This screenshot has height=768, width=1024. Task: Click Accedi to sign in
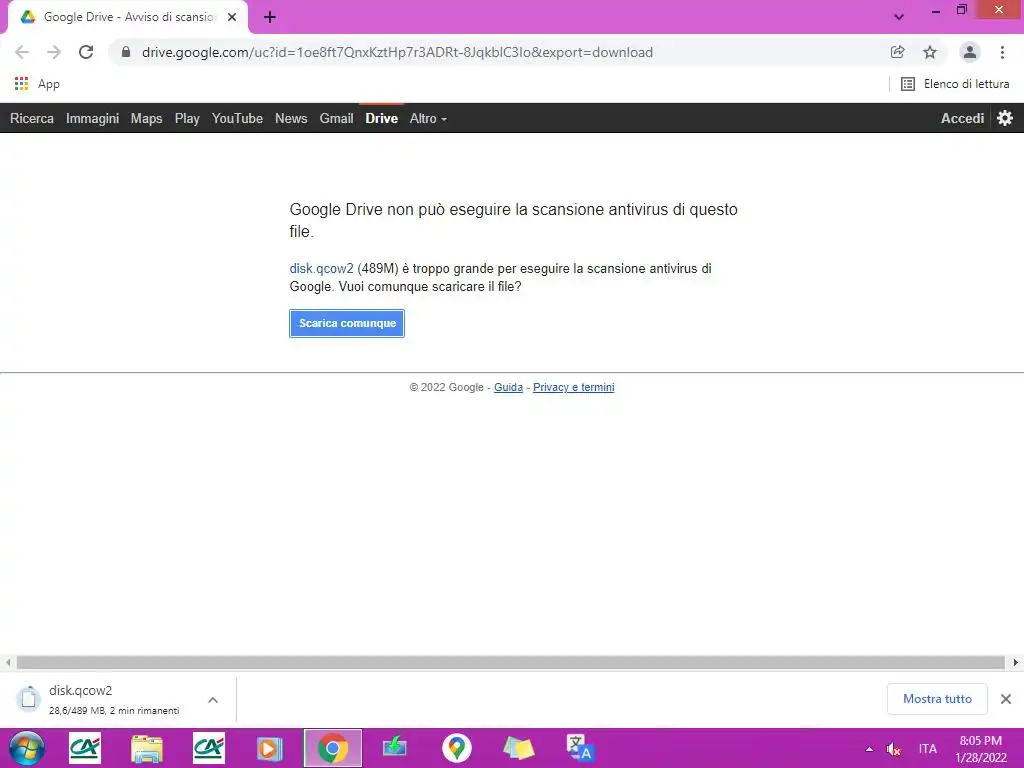(962, 118)
